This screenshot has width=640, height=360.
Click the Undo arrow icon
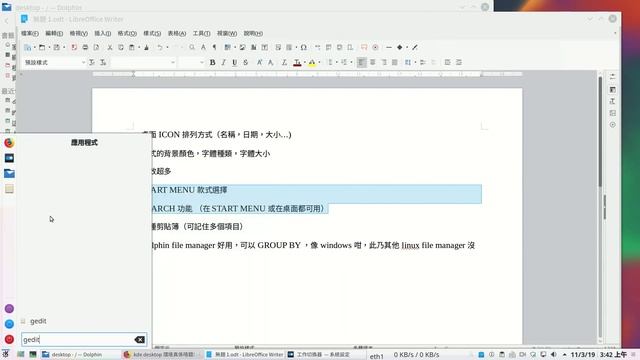pyautogui.click(x=160, y=47)
